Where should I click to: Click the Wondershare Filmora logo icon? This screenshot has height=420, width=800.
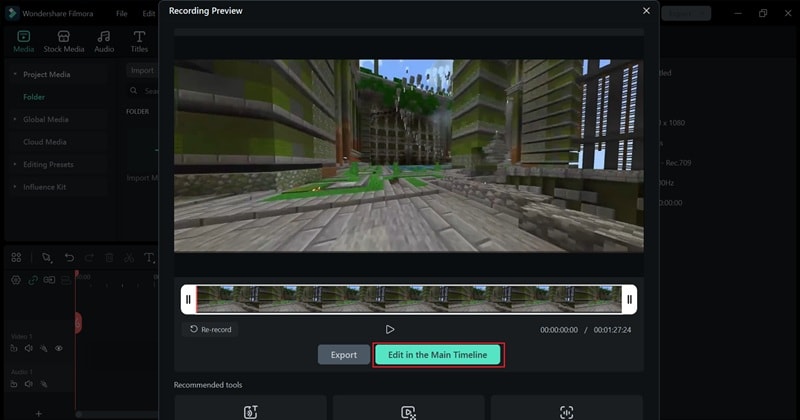12,13
